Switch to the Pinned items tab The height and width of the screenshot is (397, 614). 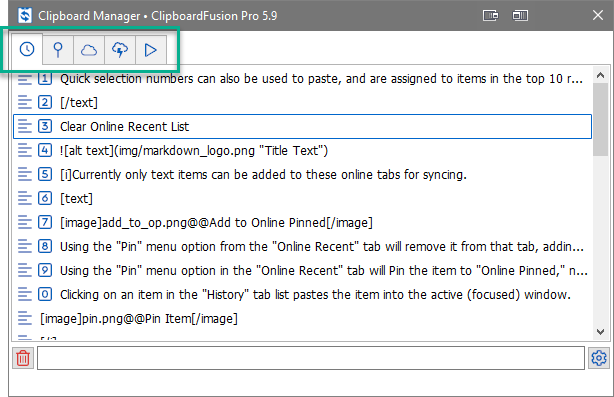click(x=58, y=50)
